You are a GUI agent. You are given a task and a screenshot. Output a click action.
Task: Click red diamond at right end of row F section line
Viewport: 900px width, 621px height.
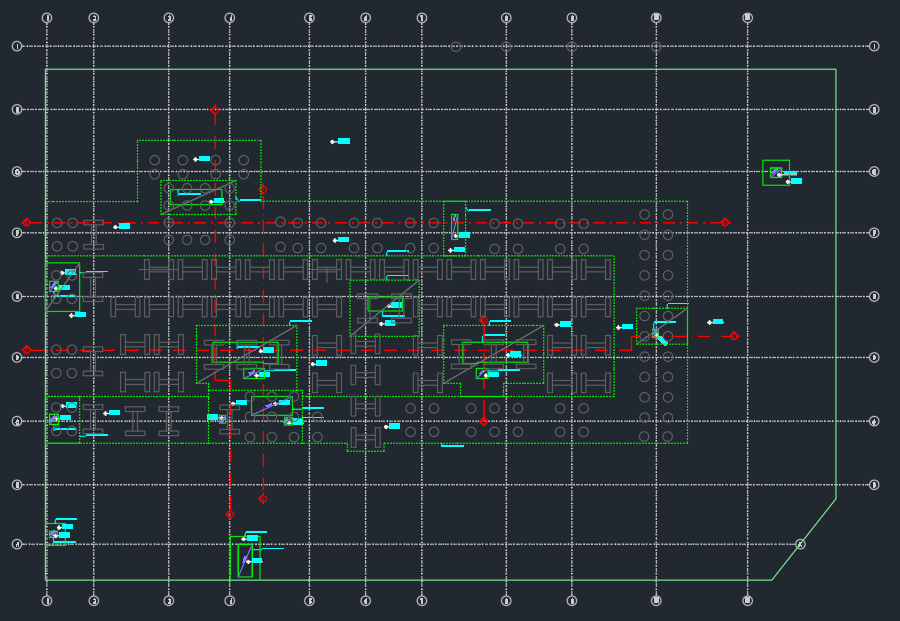(725, 223)
